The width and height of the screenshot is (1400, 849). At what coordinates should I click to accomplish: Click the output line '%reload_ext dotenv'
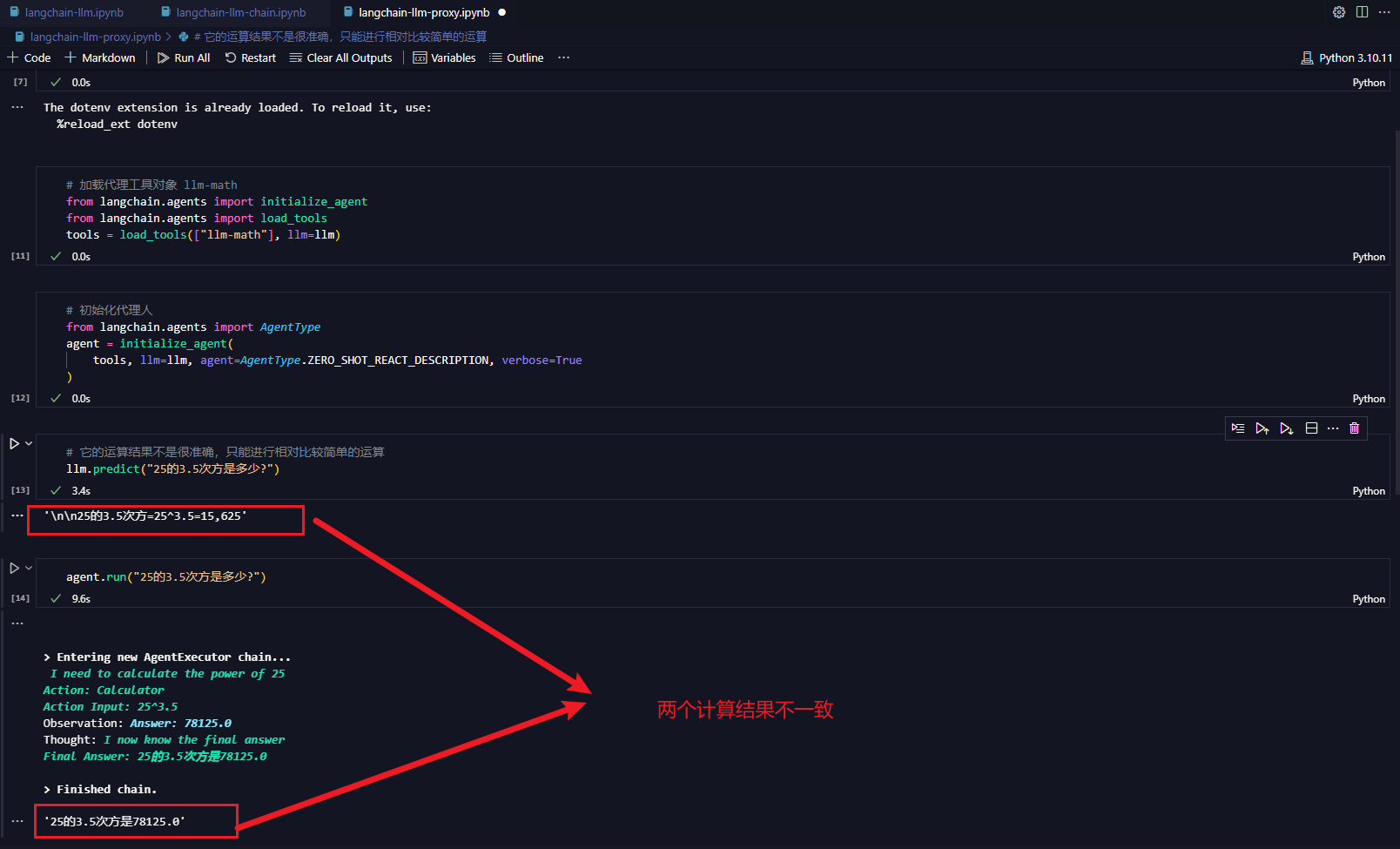coord(118,125)
